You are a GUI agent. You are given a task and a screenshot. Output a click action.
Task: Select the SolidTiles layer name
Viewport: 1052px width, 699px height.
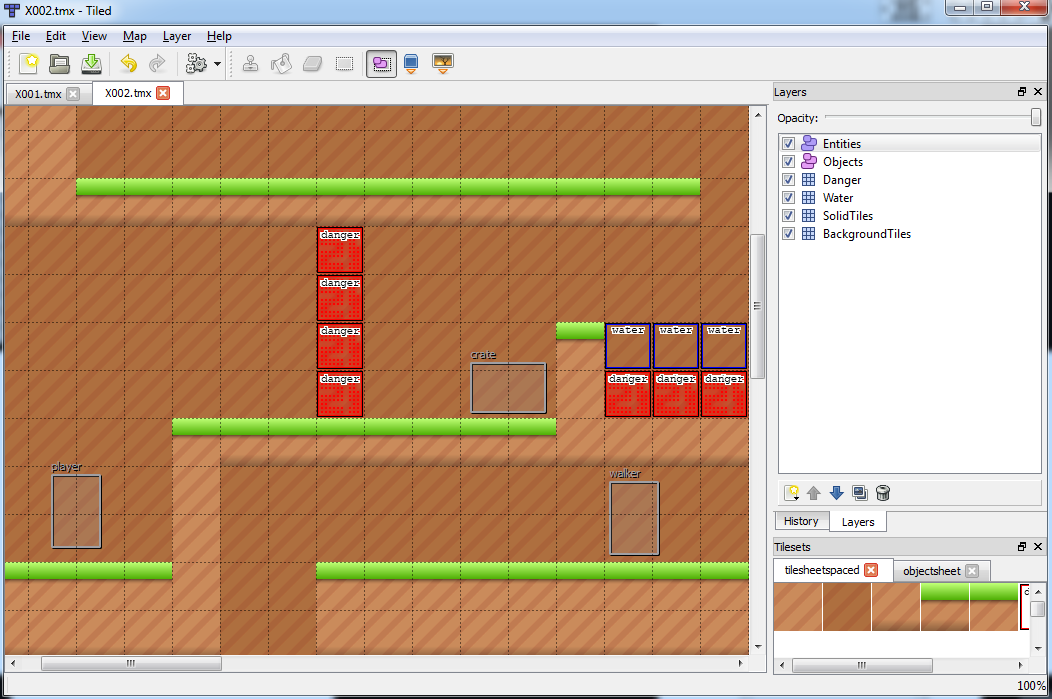pos(848,216)
